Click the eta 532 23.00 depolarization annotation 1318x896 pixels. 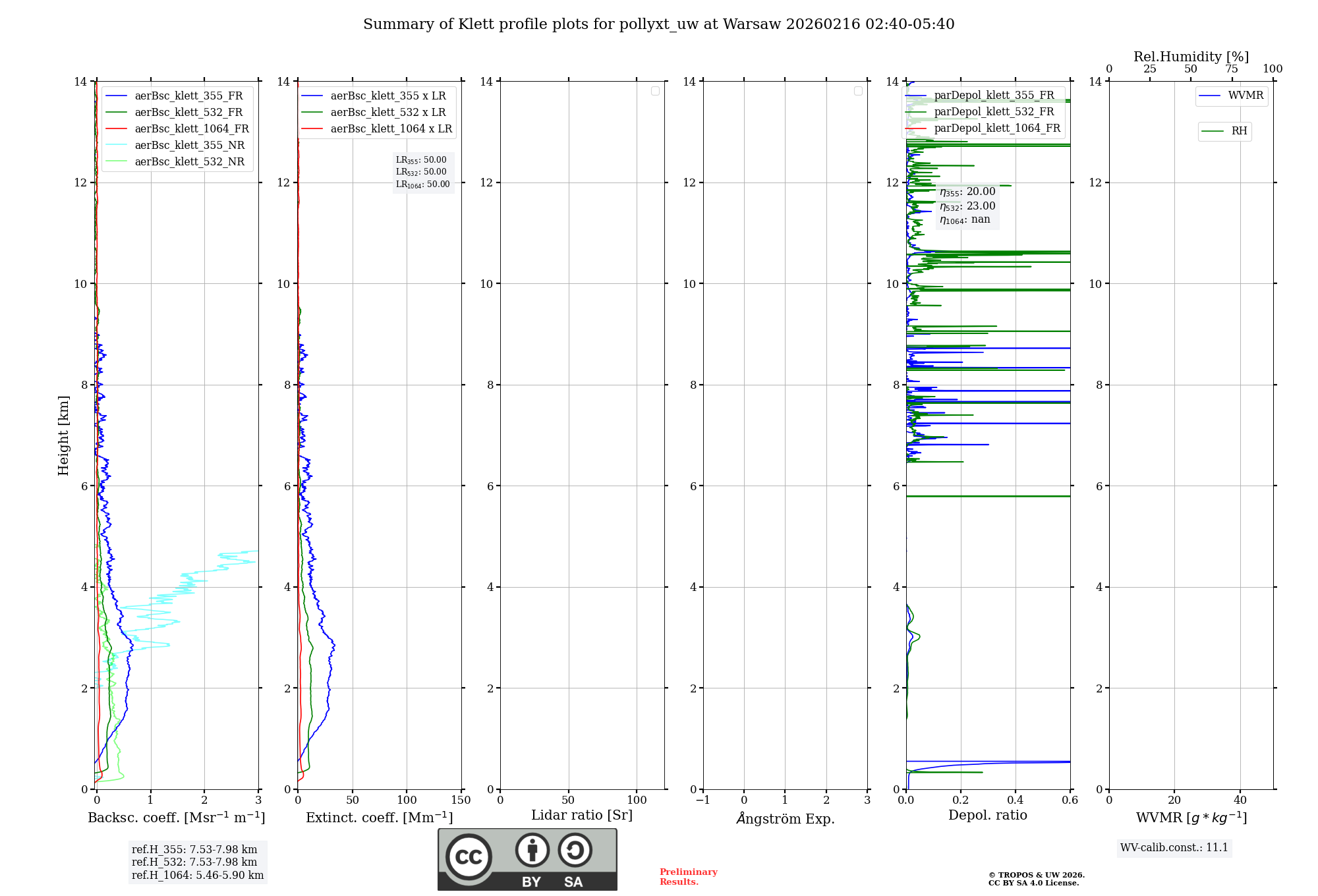tap(967, 206)
